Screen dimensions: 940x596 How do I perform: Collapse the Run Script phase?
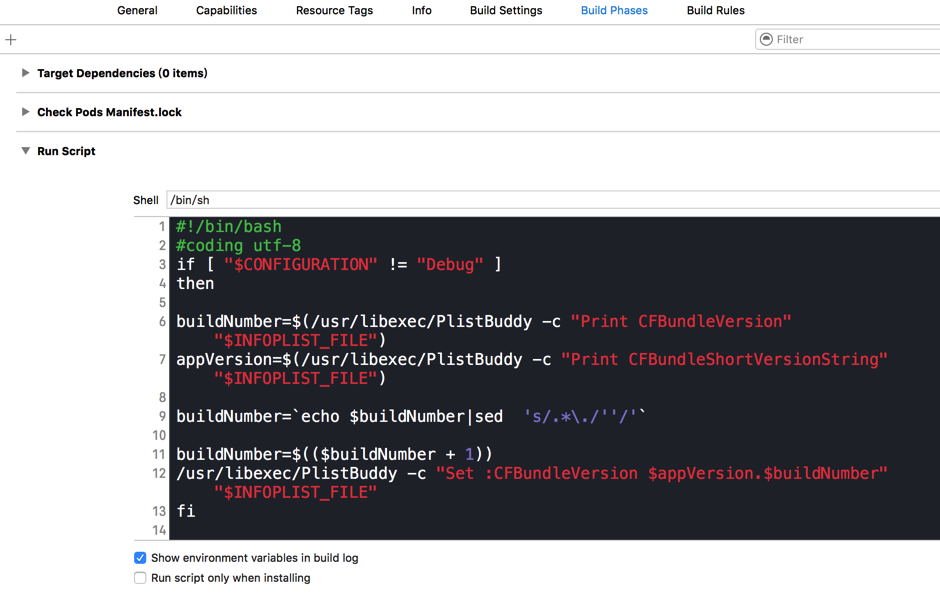25,150
